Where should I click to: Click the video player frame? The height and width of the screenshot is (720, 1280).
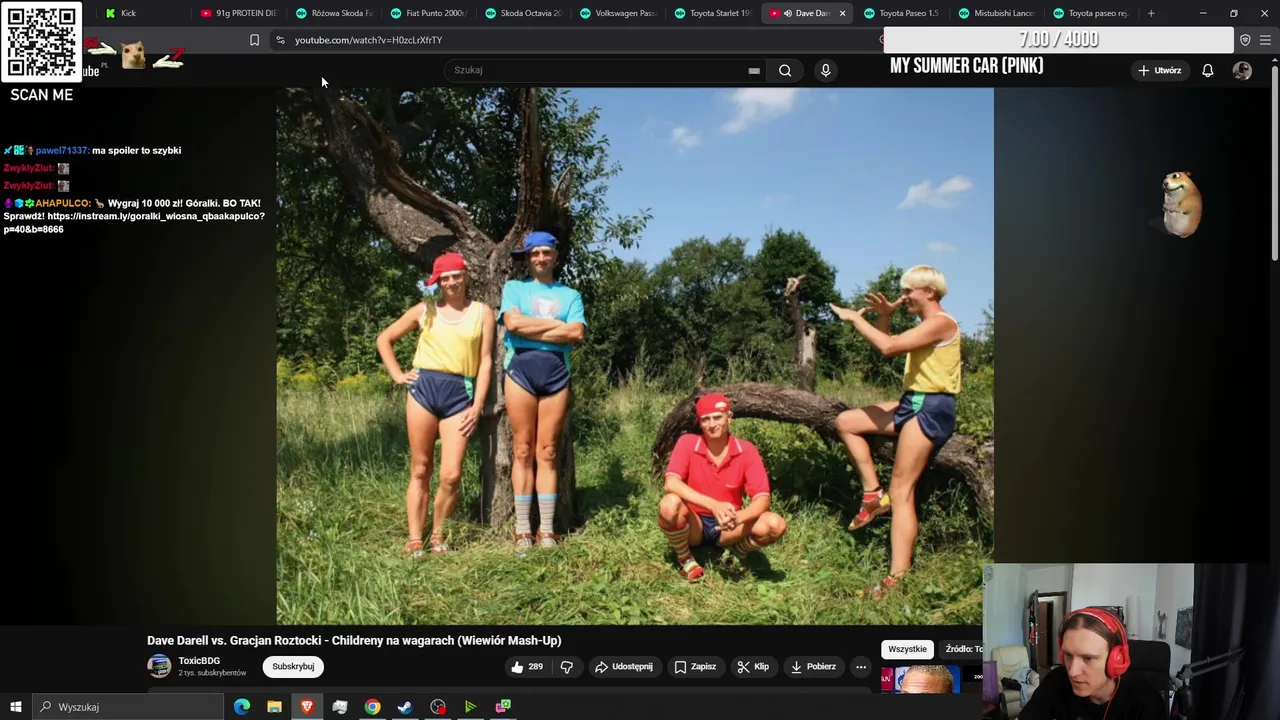(x=635, y=356)
